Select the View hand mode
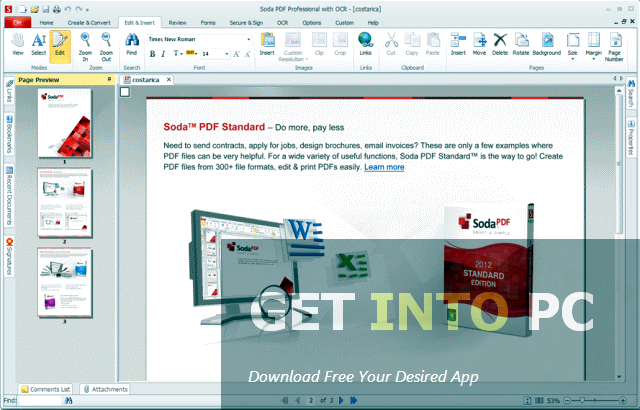Screen dimensions: 640x410 point(18,44)
